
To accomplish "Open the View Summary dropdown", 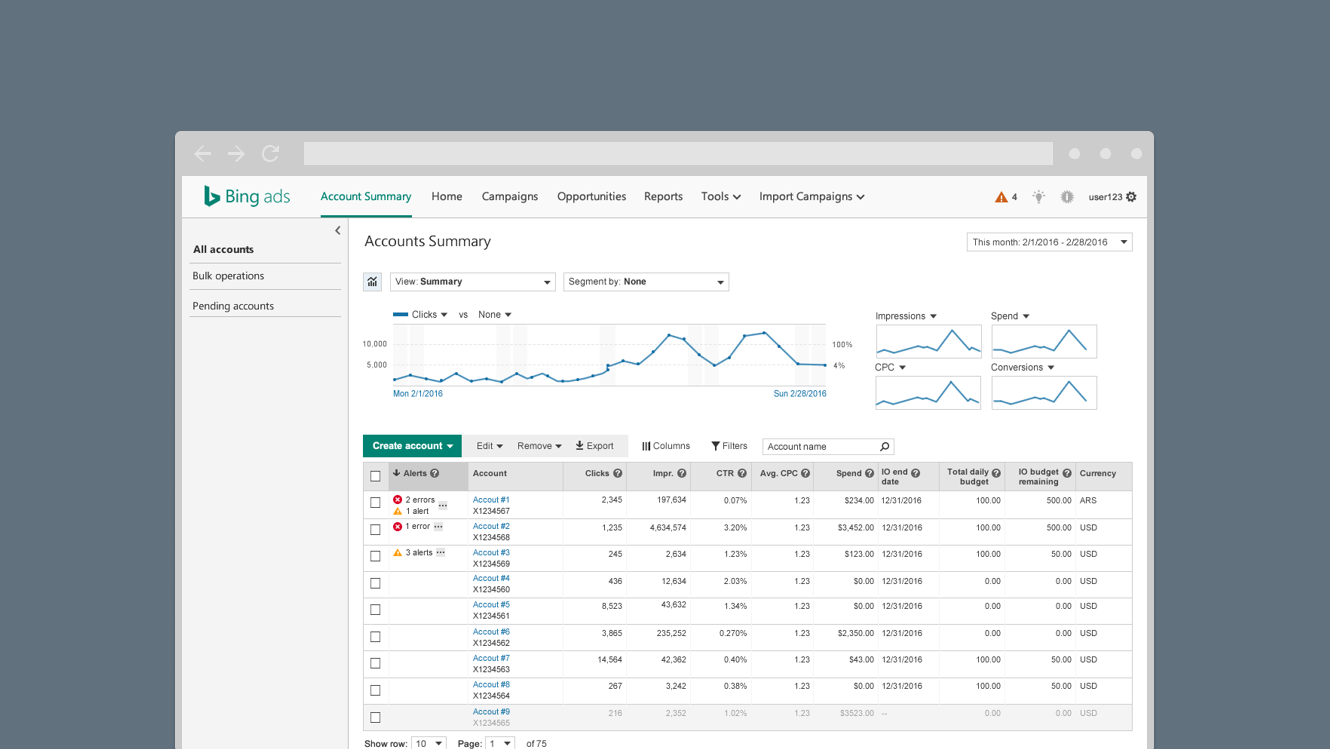I will click(x=472, y=282).
